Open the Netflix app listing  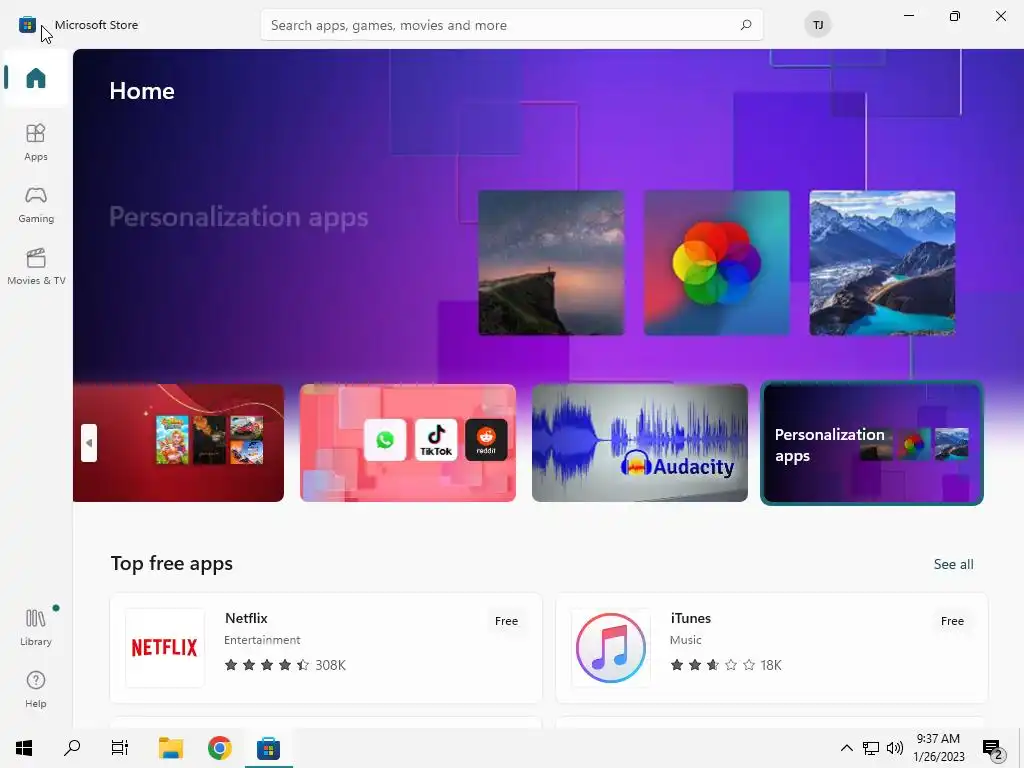point(326,648)
